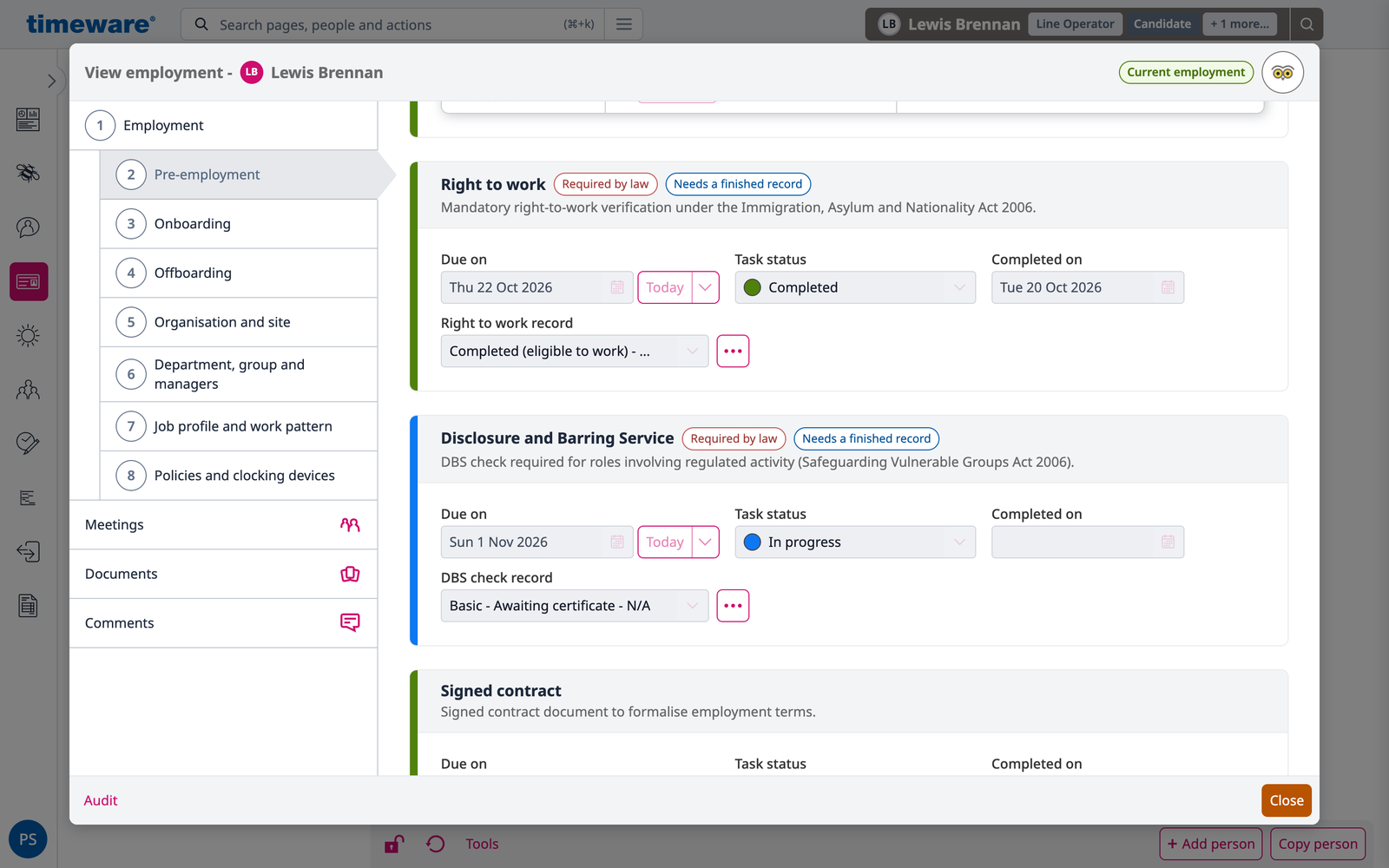1389x868 pixels.
Task: Set Right to work due date to Today
Action: (x=665, y=287)
